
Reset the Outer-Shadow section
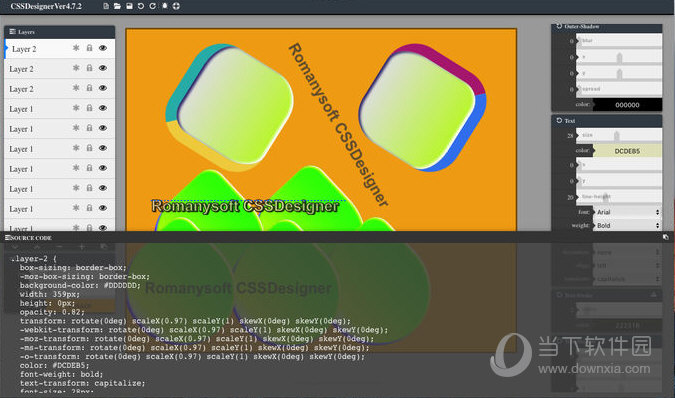(559, 26)
